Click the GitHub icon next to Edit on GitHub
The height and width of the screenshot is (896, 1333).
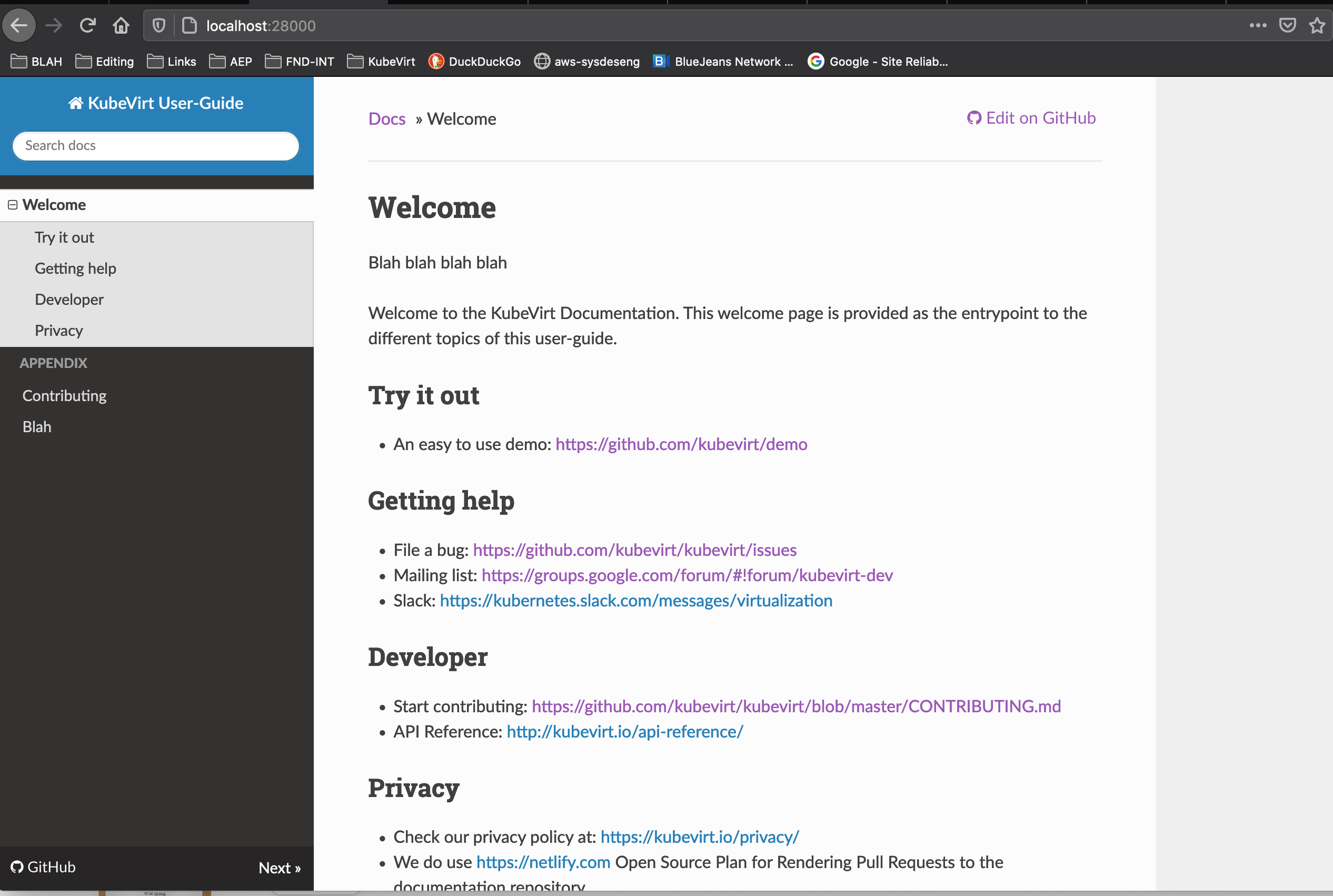coord(976,118)
